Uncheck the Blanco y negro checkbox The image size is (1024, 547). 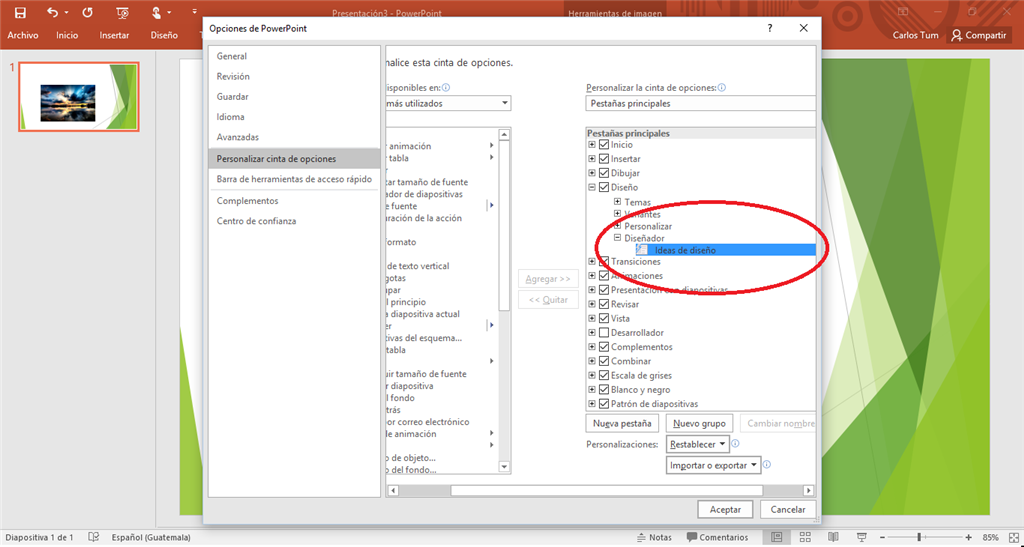click(603, 390)
